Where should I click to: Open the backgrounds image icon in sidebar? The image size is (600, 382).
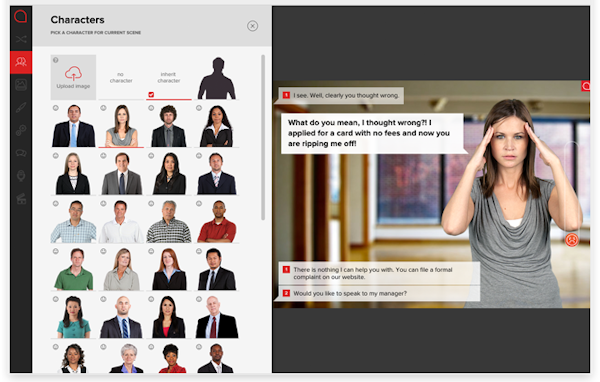(x=21, y=85)
